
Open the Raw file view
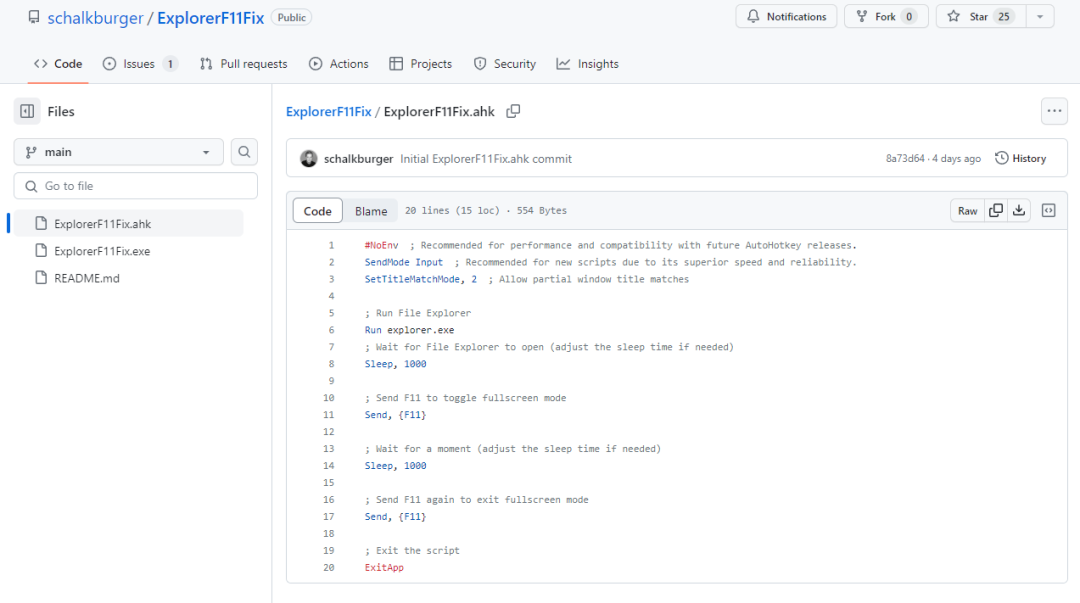click(x=967, y=211)
